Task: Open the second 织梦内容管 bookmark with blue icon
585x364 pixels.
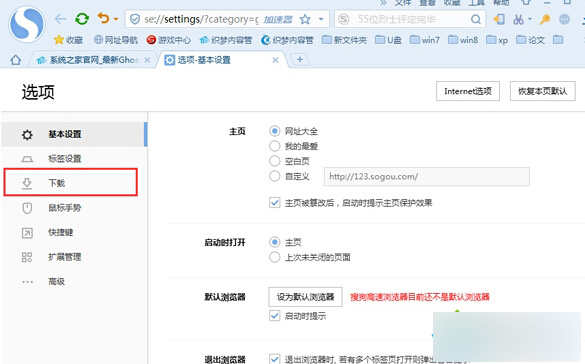Action: click(x=287, y=40)
